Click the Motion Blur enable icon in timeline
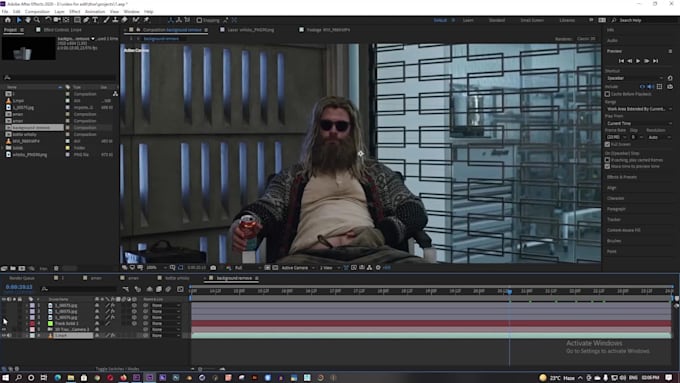 pyautogui.click(x=168, y=289)
